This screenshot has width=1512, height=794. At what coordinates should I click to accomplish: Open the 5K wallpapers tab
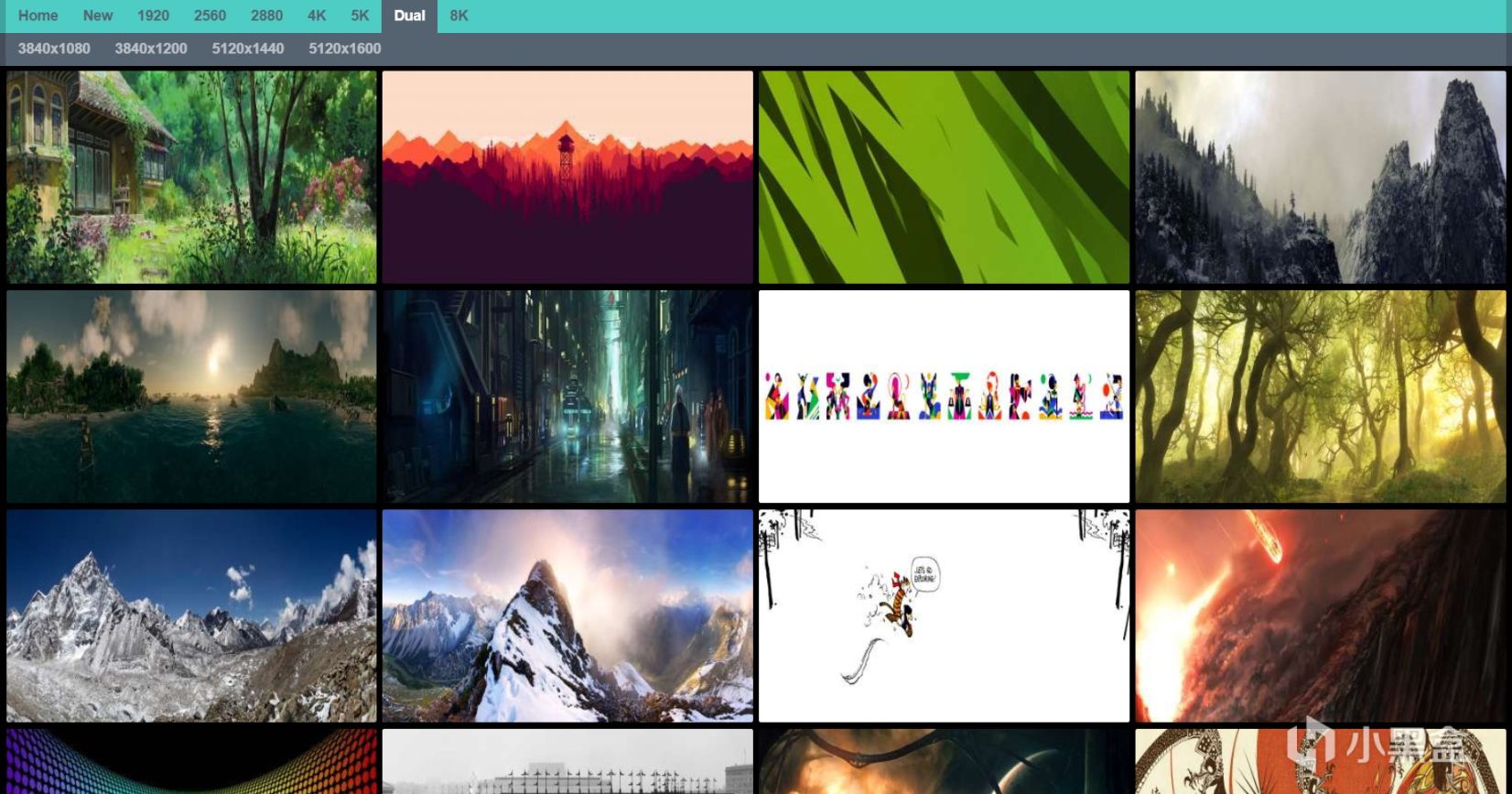[x=360, y=16]
